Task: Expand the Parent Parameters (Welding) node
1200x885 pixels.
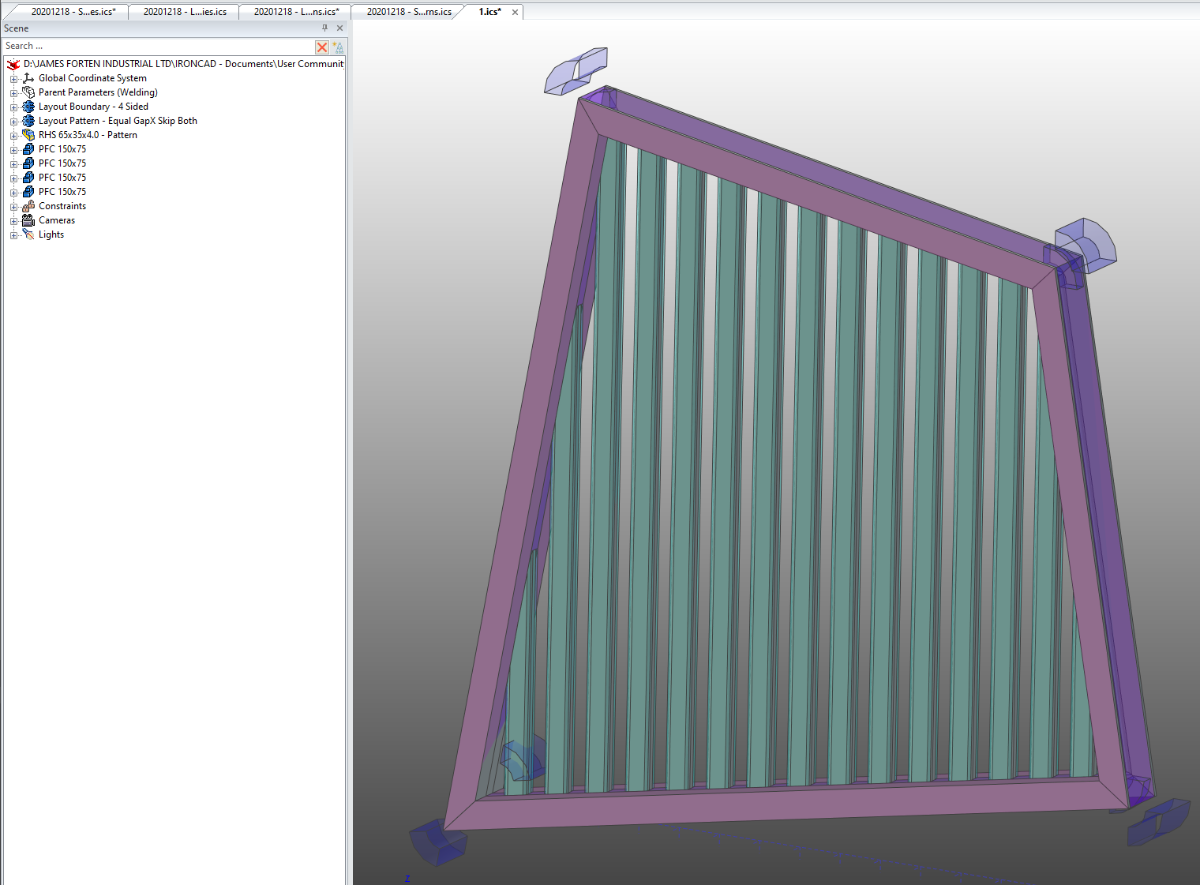Action: (x=14, y=92)
